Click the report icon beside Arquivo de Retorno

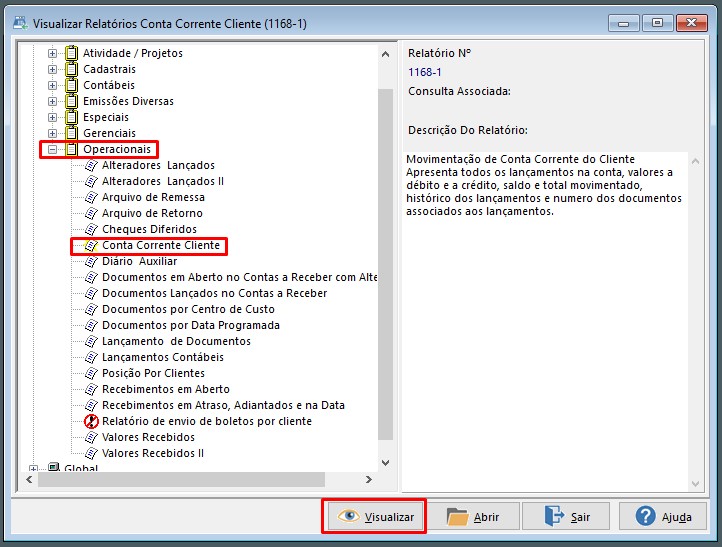(x=92, y=213)
